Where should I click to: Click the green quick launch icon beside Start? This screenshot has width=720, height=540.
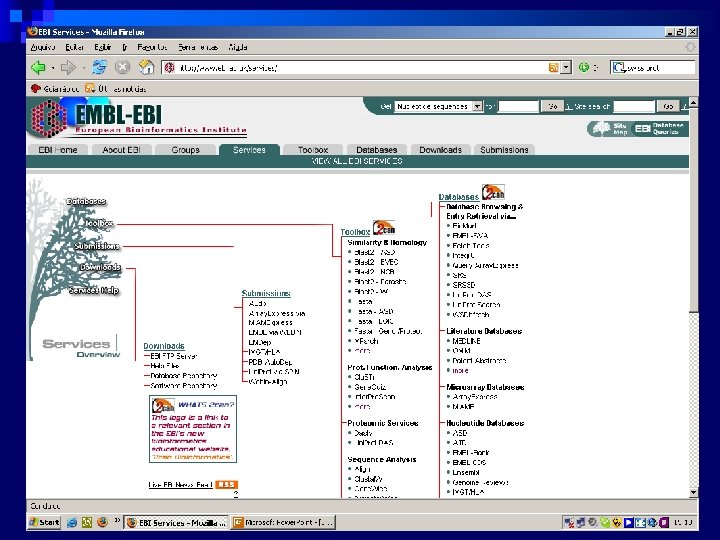pos(87,522)
